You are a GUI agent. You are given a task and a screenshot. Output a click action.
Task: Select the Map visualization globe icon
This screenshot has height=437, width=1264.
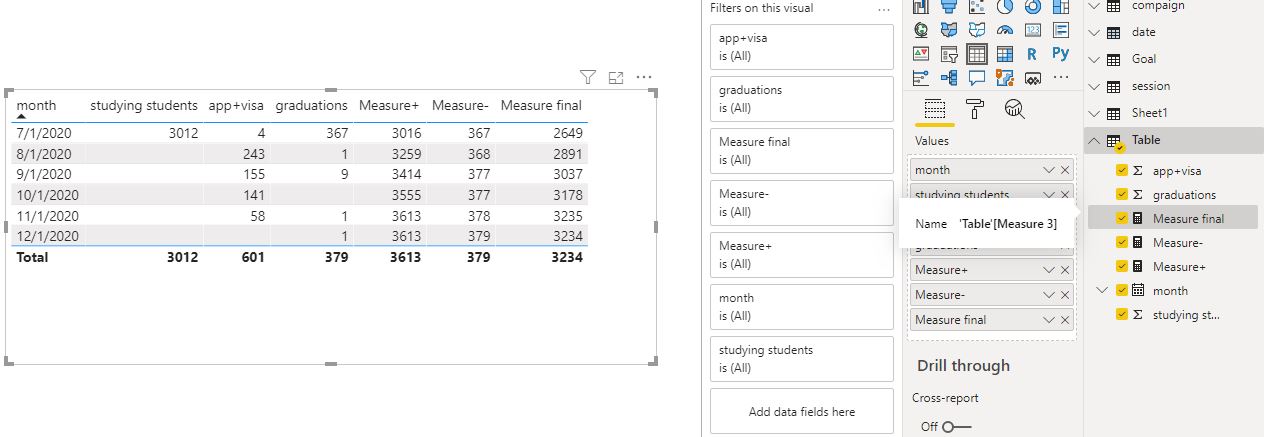click(x=921, y=30)
